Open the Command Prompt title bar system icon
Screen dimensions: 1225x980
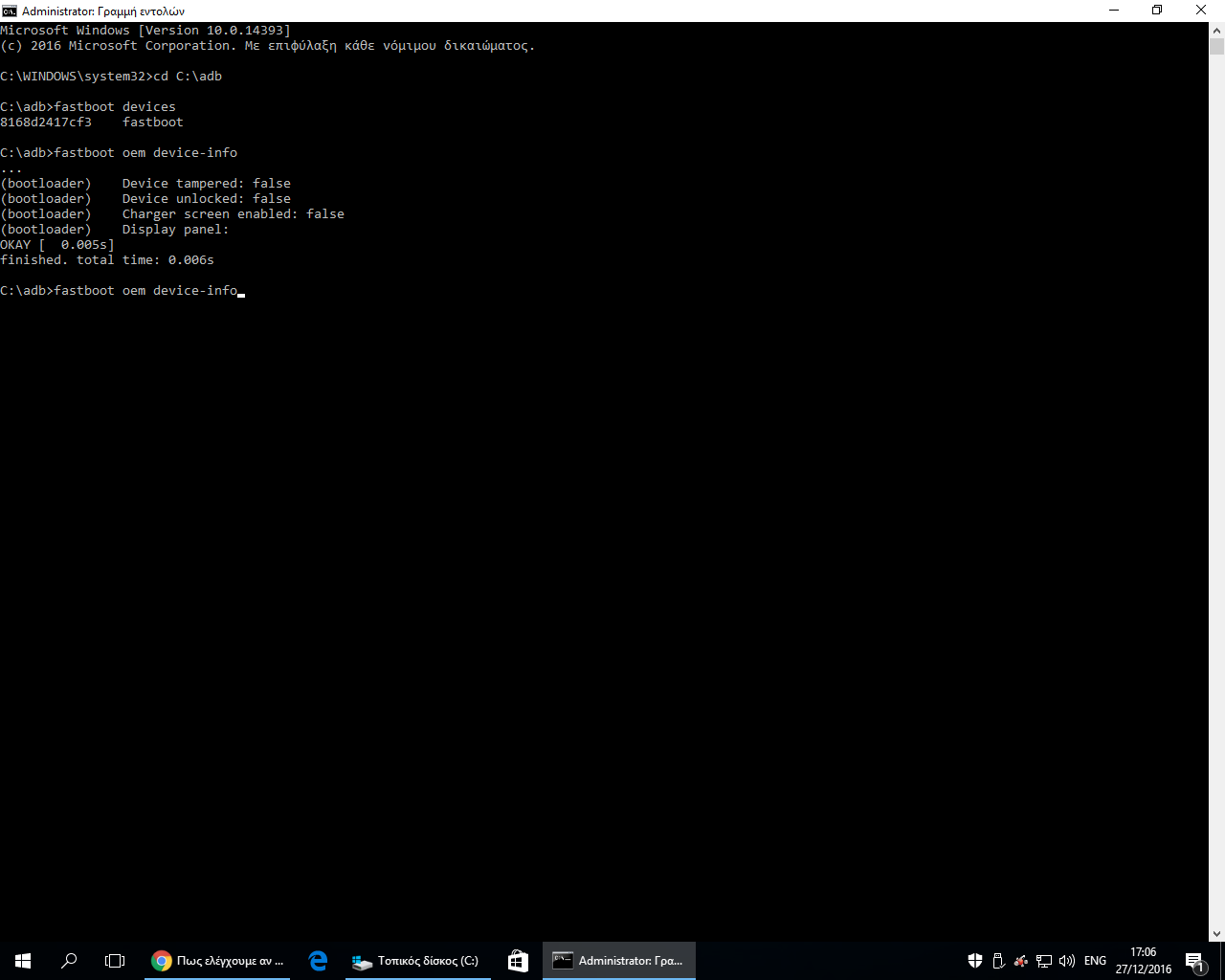[x=10, y=11]
